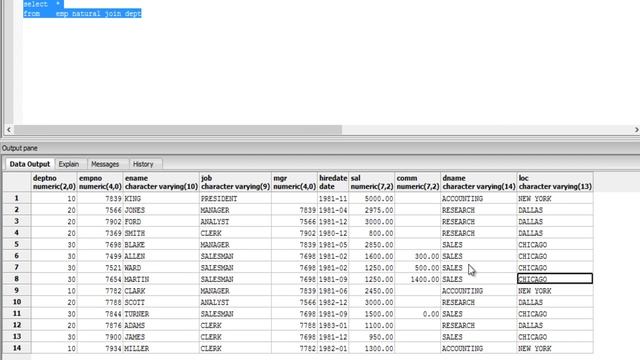This screenshot has height=360, width=640.
Task: Click the highlighted CHICAGO cell in row 8
Action: point(555,279)
